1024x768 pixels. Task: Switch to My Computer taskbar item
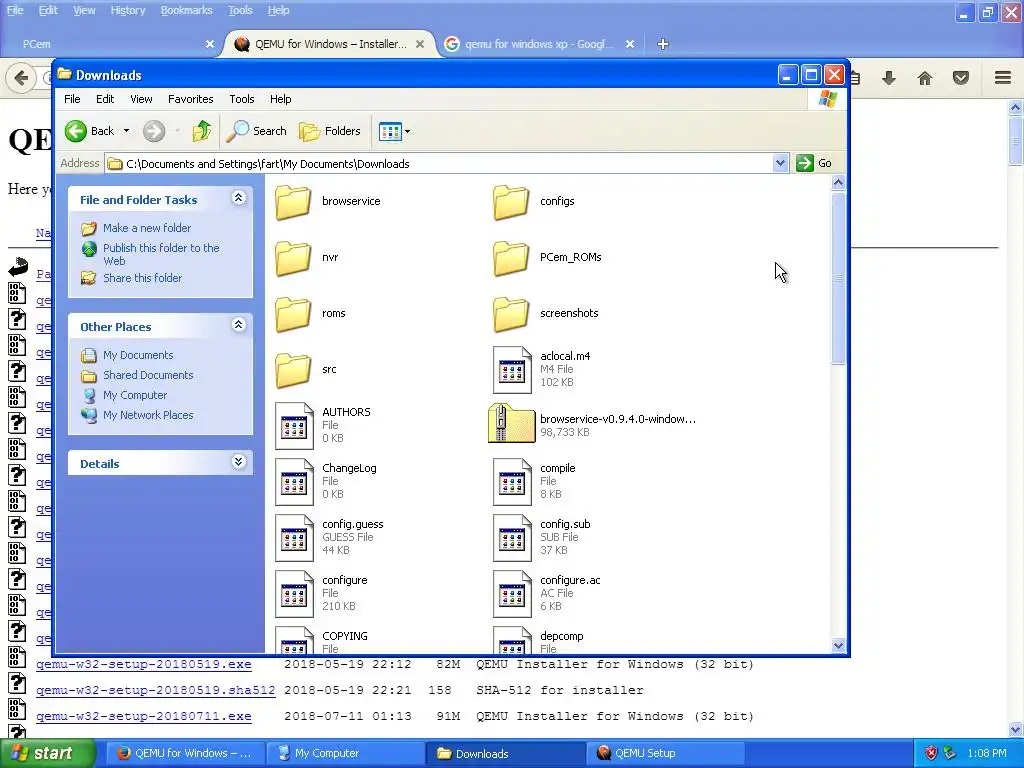coord(345,753)
